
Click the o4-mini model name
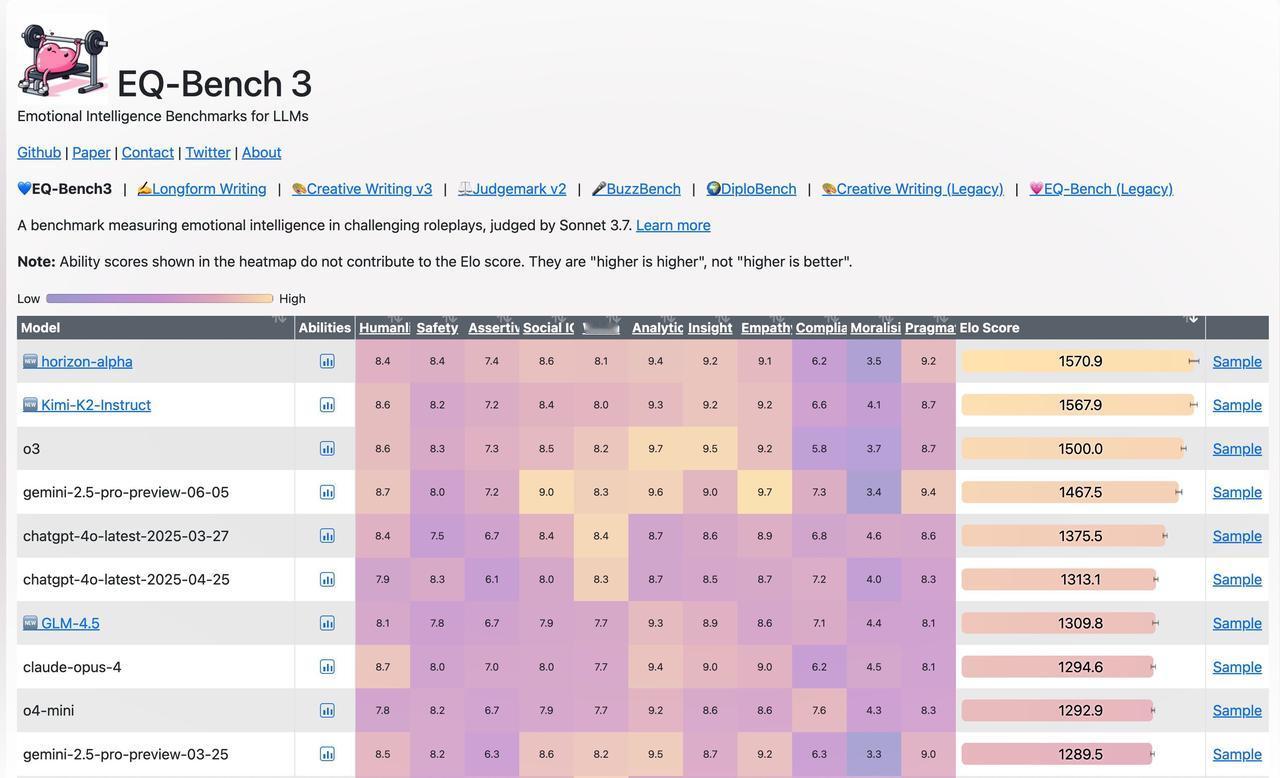pos(48,710)
